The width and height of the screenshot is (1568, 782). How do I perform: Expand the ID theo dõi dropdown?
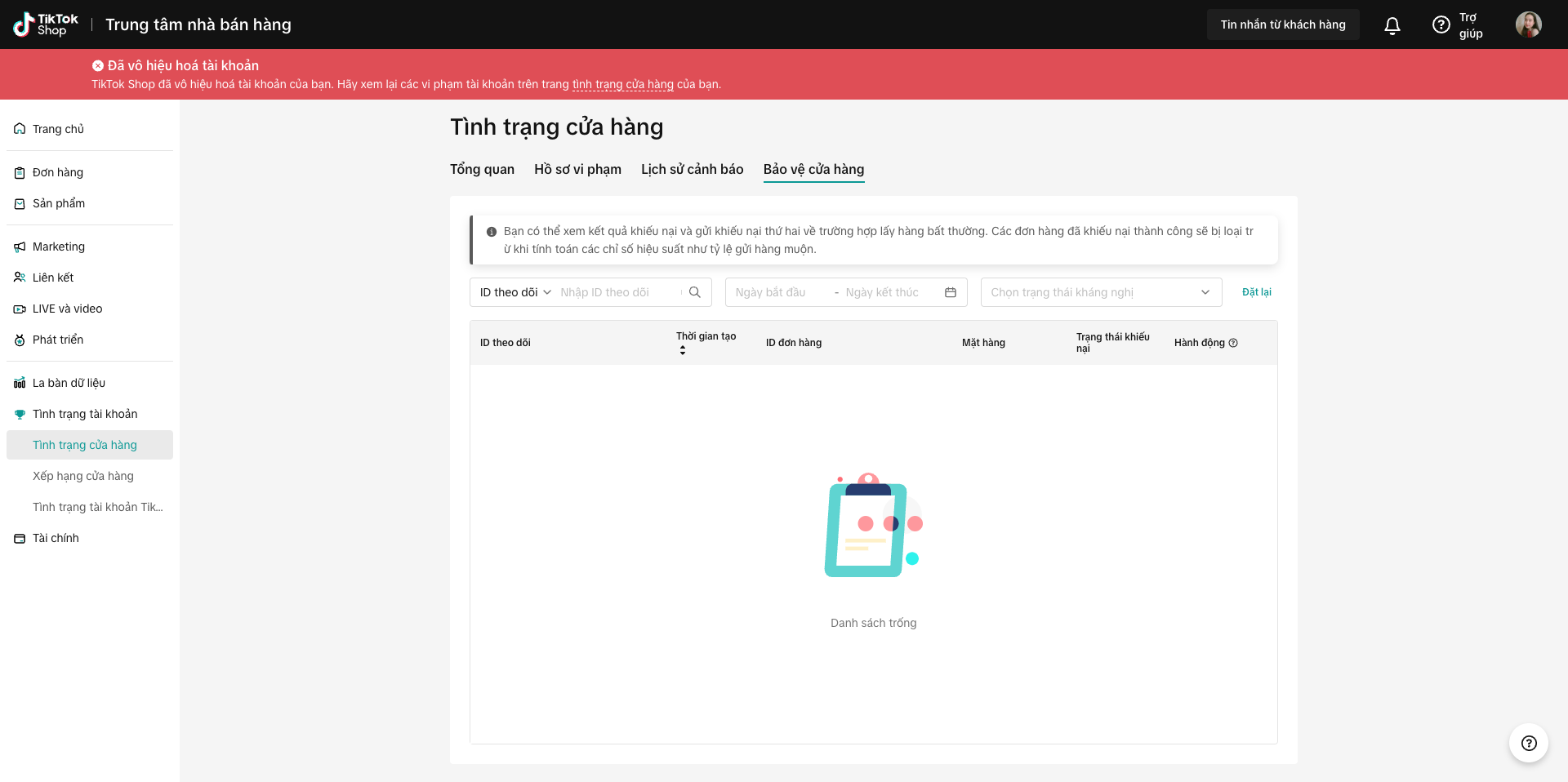pos(515,292)
